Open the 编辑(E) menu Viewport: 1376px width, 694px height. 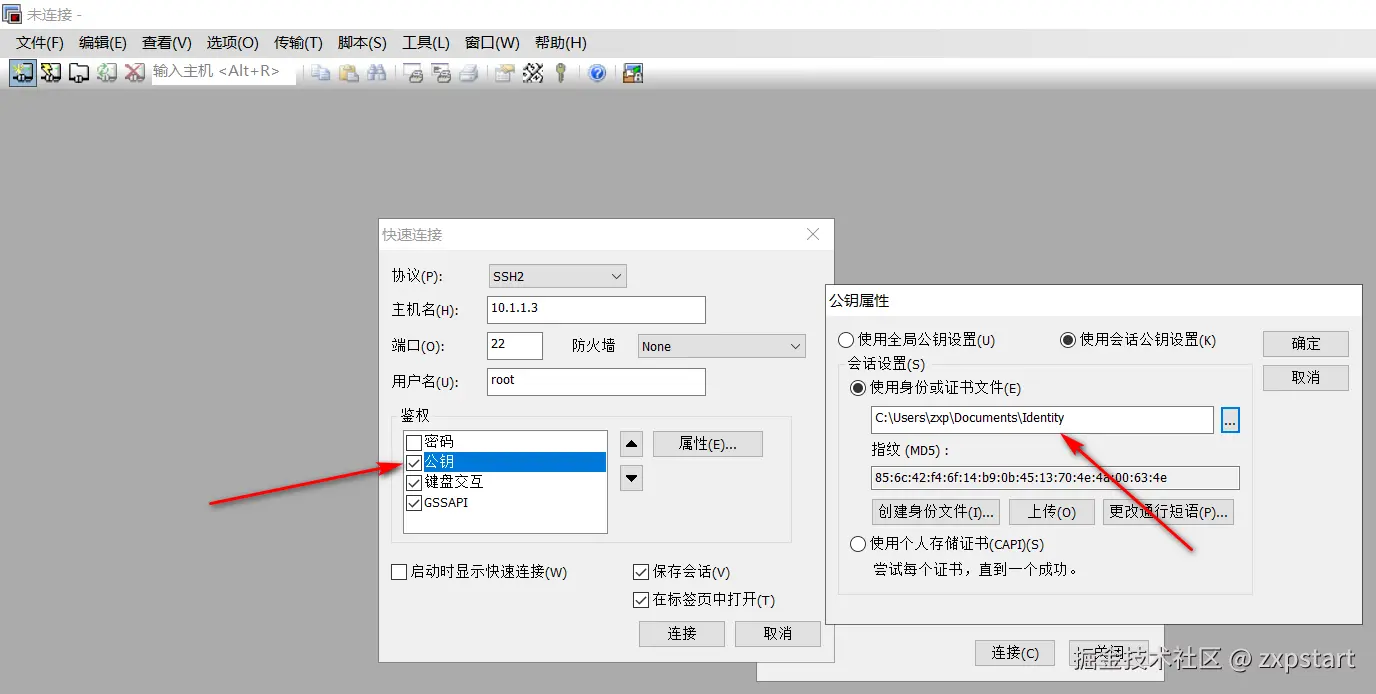click(103, 43)
